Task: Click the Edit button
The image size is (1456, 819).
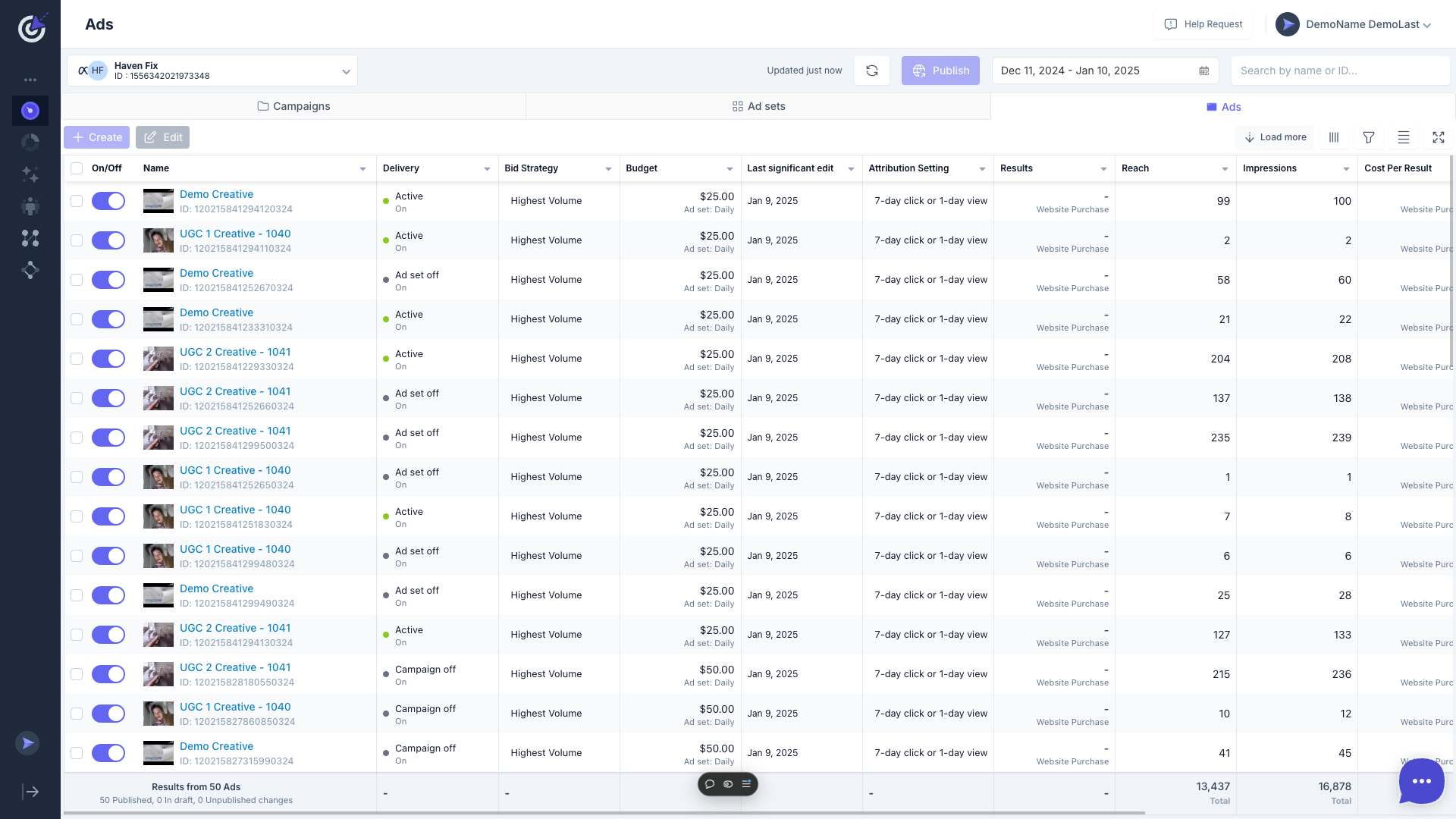Action: 162,137
